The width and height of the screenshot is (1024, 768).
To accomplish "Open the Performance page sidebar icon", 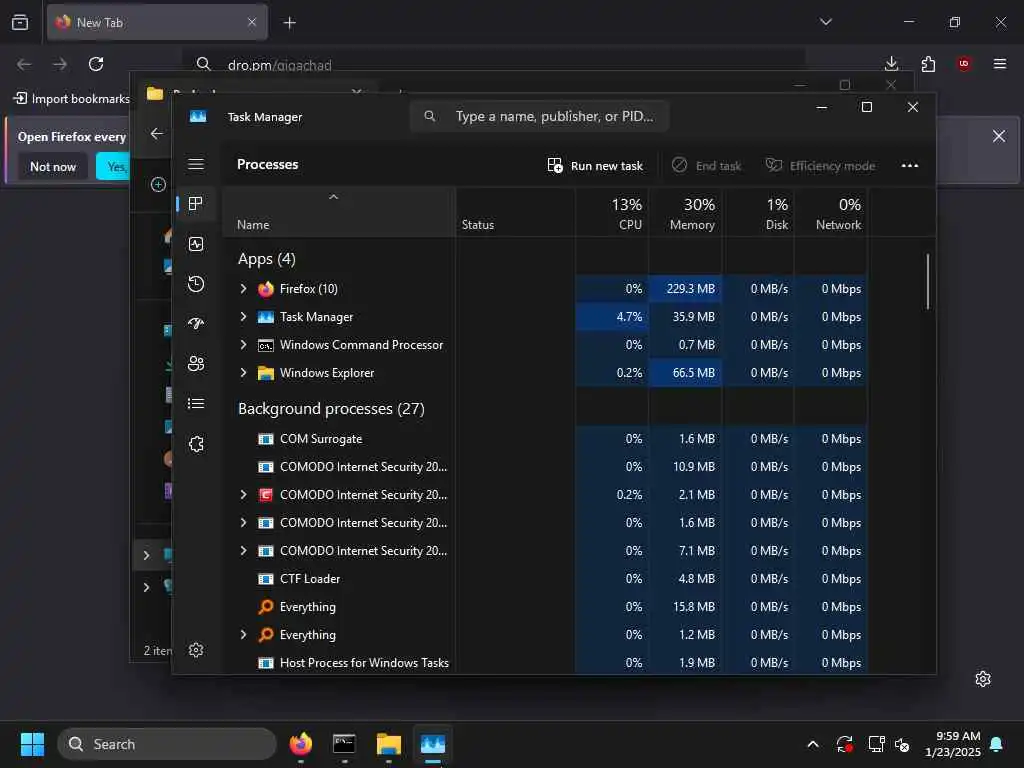I will (196, 244).
